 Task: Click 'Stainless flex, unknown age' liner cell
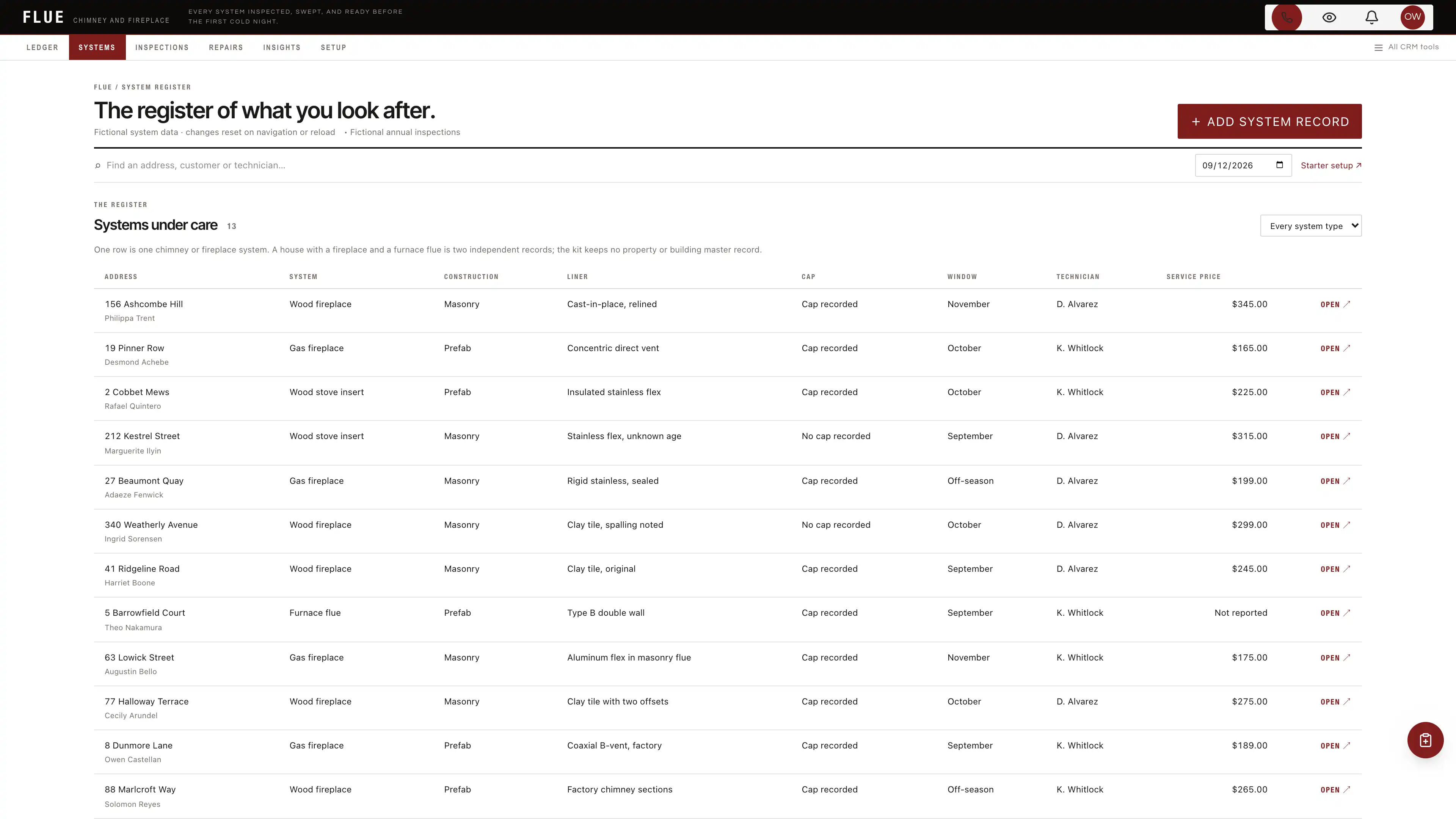(624, 436)
